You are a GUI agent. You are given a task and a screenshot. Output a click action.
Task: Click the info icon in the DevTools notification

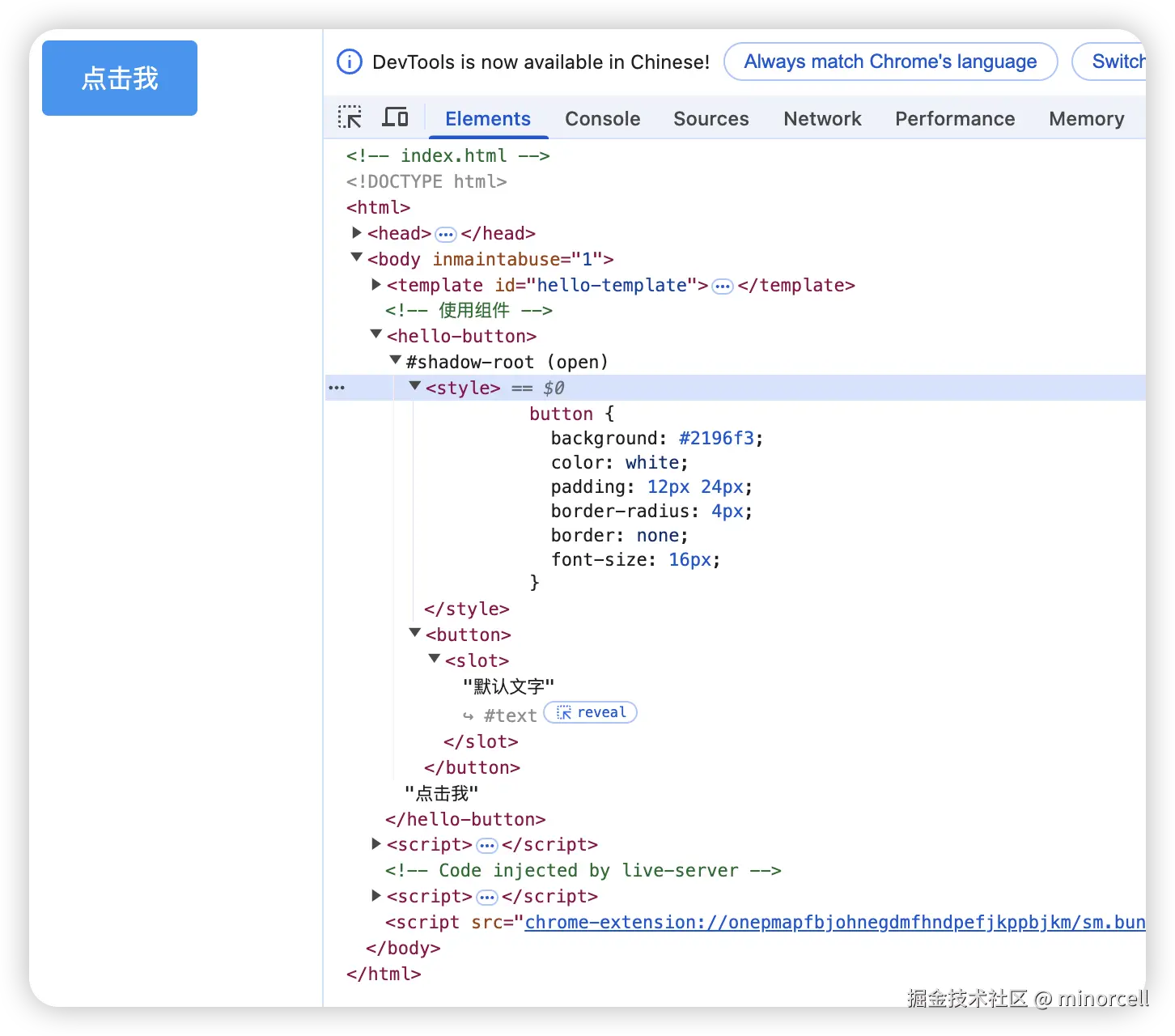pyautogui.click(x=350, y=62)
